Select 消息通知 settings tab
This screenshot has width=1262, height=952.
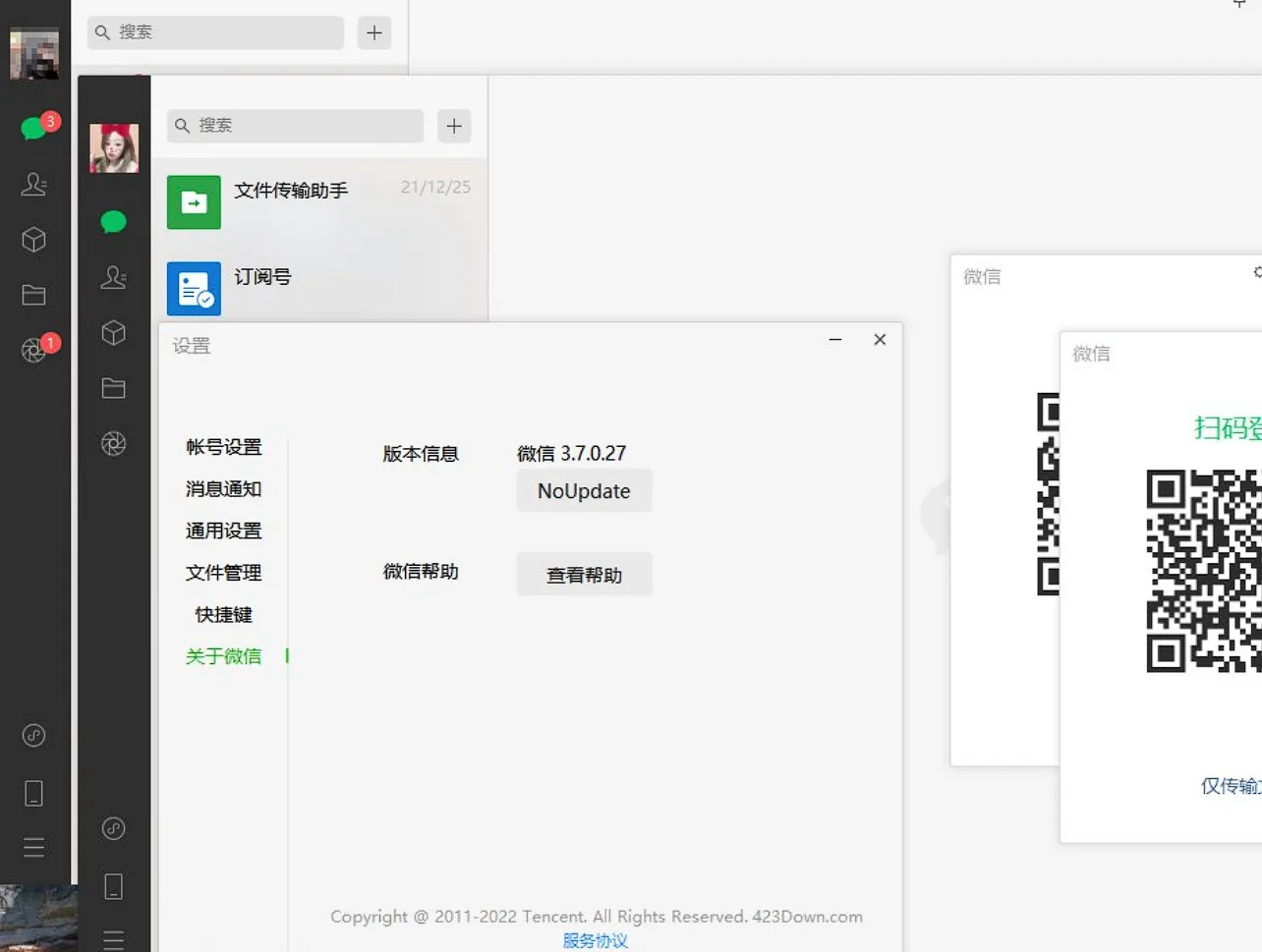point(224,489)
